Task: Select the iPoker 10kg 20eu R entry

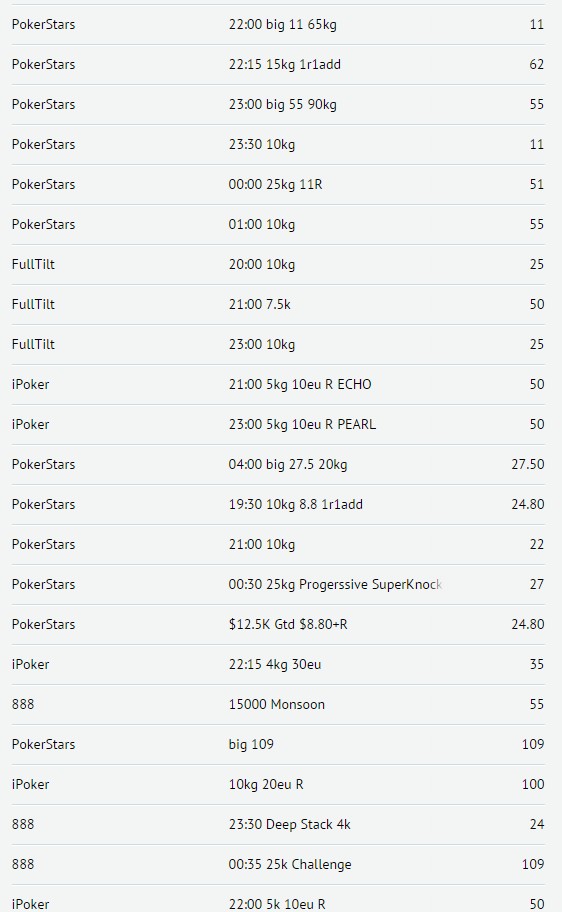Action: pyautogui.click(x=278, y=785)
